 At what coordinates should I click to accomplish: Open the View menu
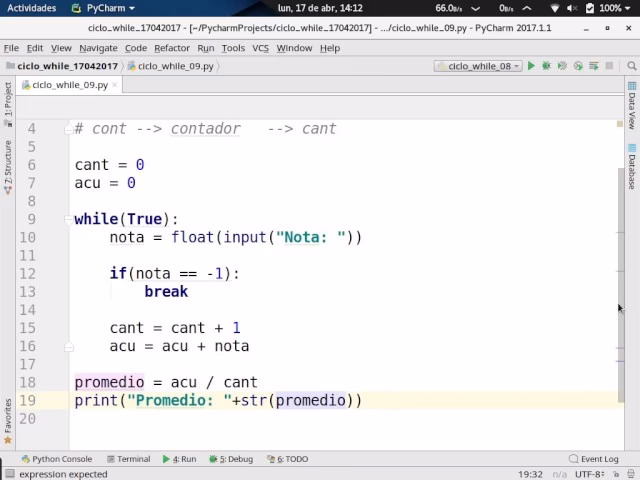point(61,48)
